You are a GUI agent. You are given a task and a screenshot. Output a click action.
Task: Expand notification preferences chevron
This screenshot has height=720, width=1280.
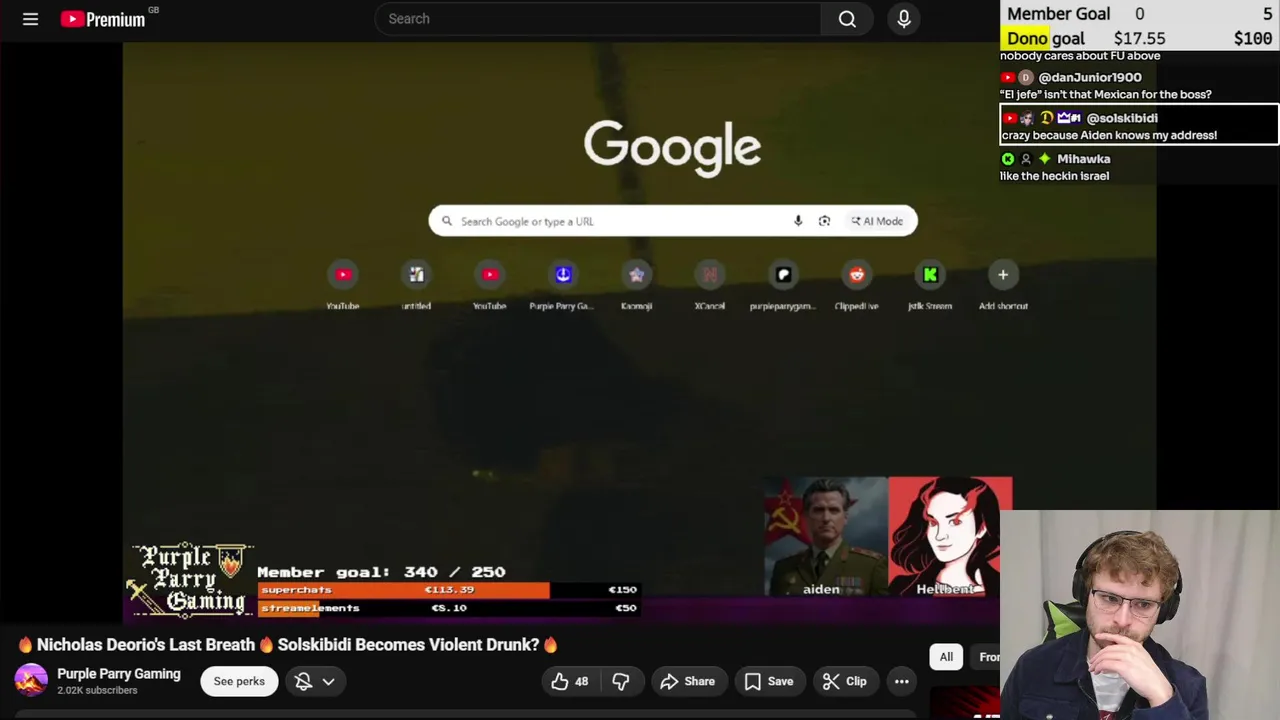tap(328, 681)
